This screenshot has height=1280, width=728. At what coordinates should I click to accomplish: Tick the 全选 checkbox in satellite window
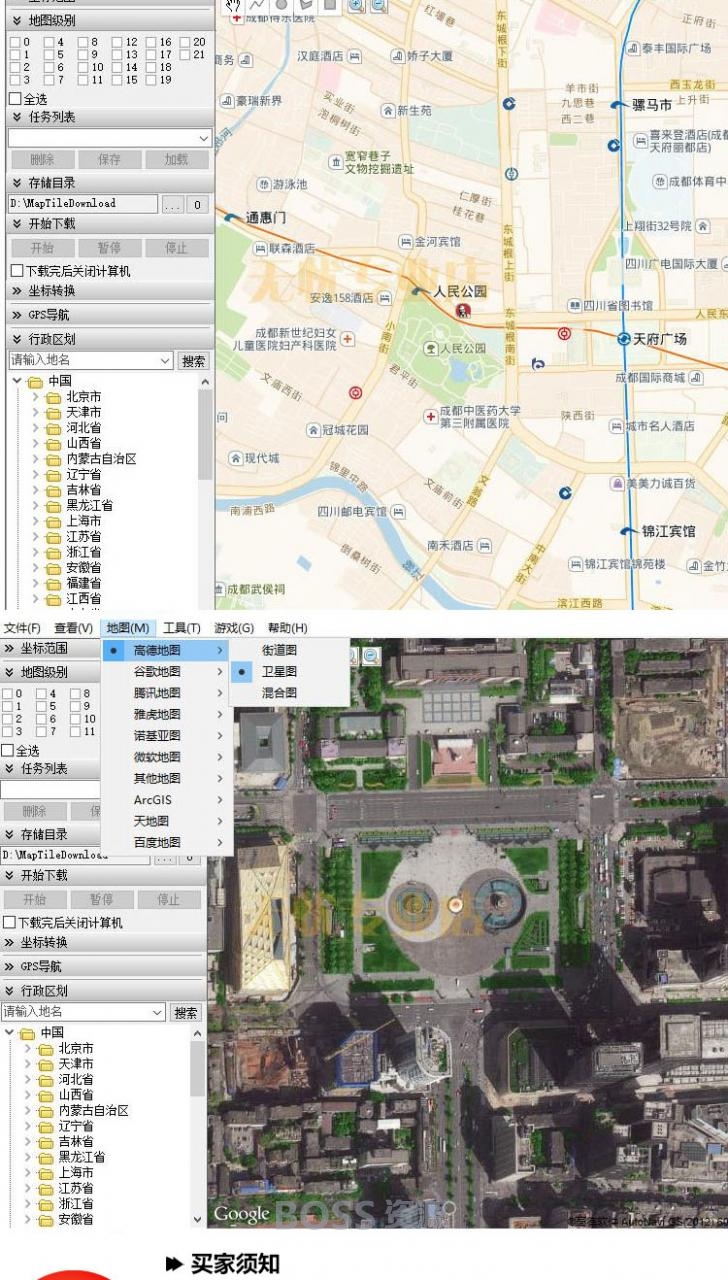tap(7, 750)
